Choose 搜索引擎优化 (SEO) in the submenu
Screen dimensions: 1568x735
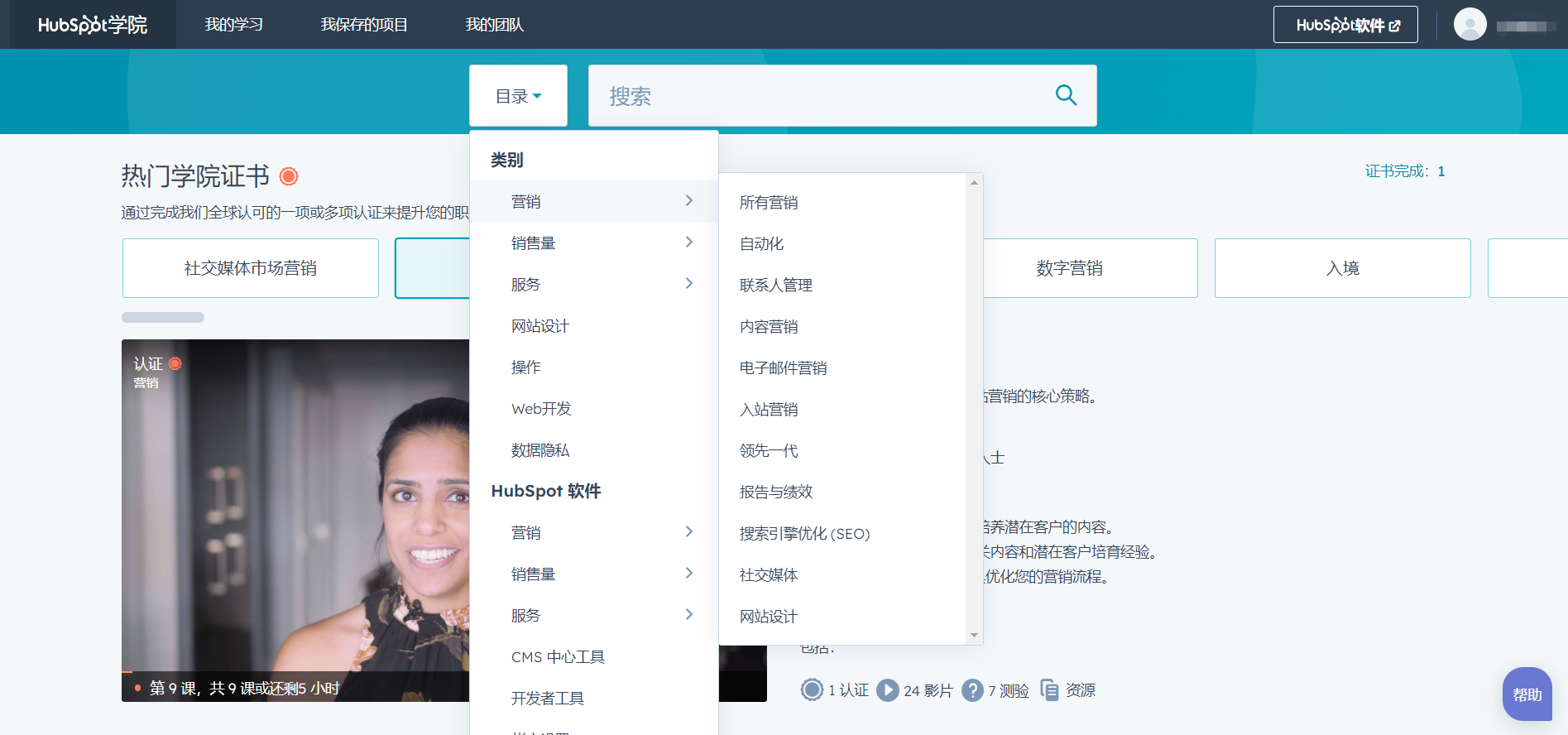804,534
